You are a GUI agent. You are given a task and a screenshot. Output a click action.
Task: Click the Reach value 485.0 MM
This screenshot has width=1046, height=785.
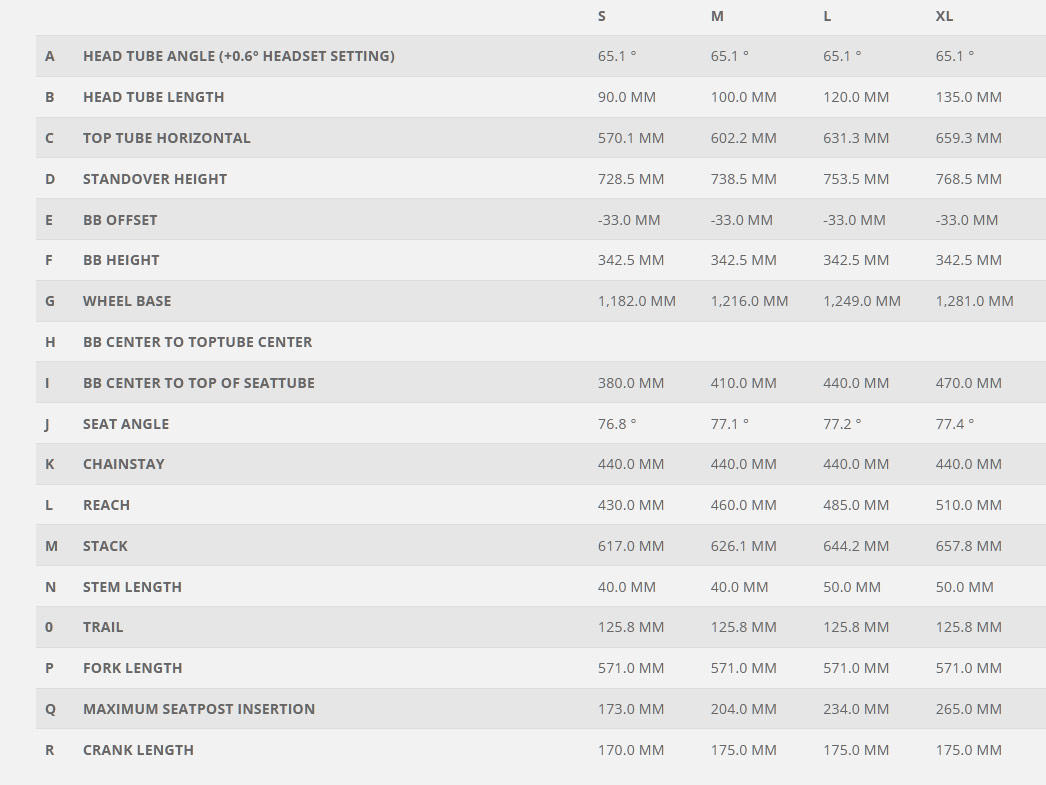tap(856, 506)
